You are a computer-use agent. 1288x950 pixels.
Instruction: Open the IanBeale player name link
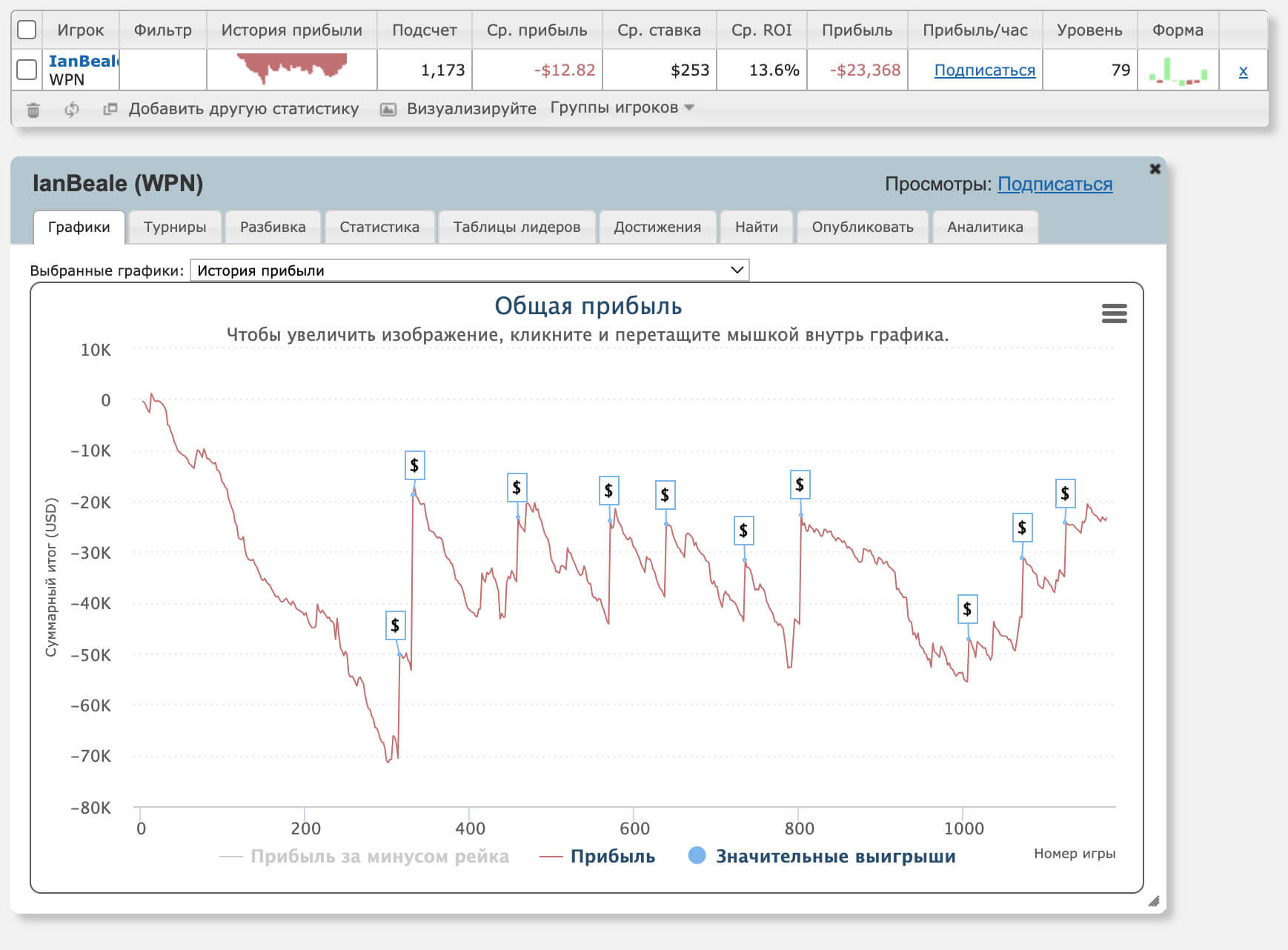pos(83,62)
